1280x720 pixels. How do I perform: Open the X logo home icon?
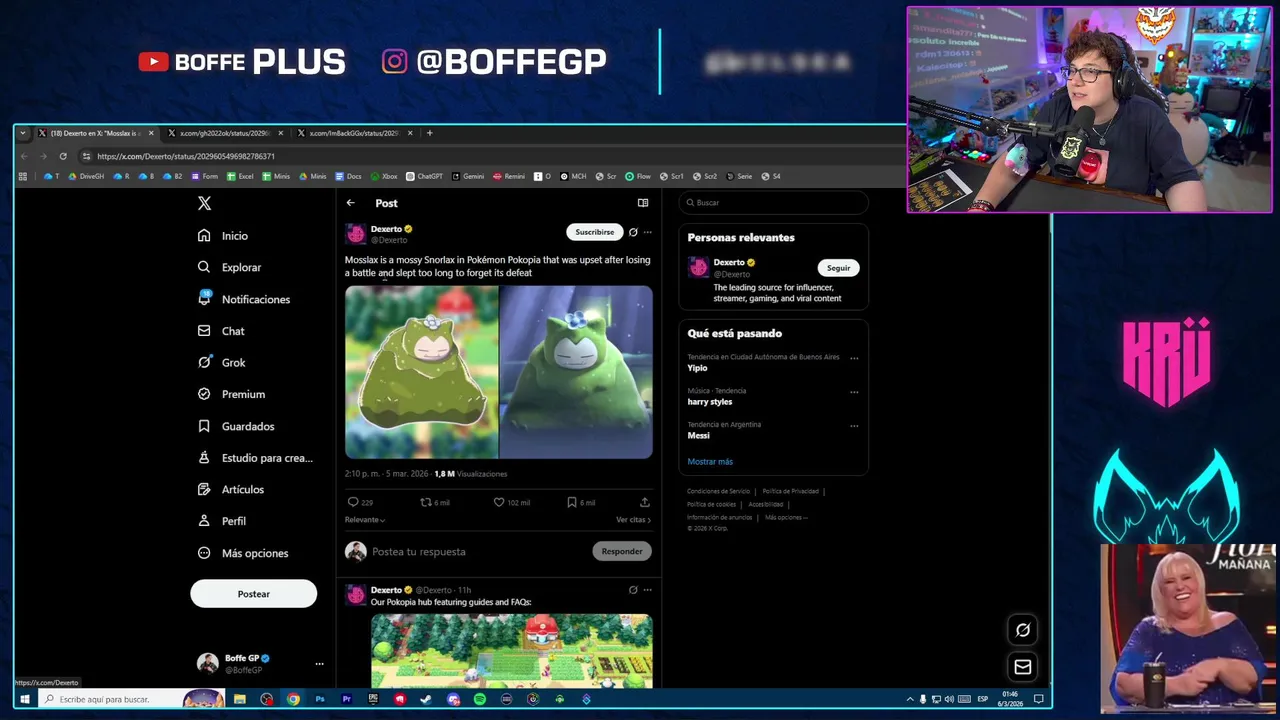click(x=204, y=203)
